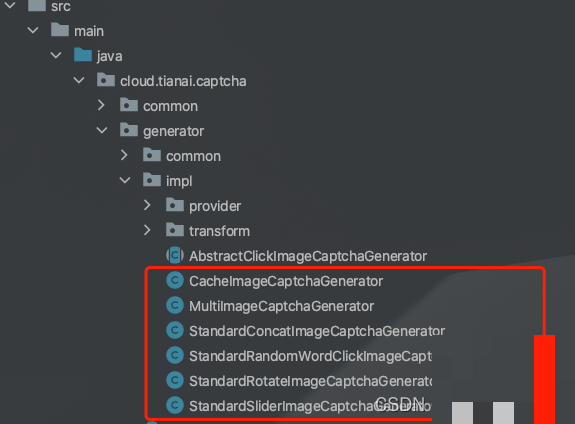Select the impl package label
The width and height of the screenshot is (575, 424).
point(179,181)
